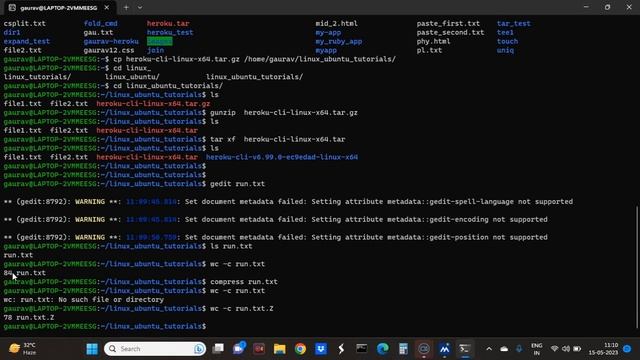The width and height of the screenshot is (640, 360).
Task: Launch Microsoft Edge from the taskbar
Action: pyautogui.click(x=382, y=349)
